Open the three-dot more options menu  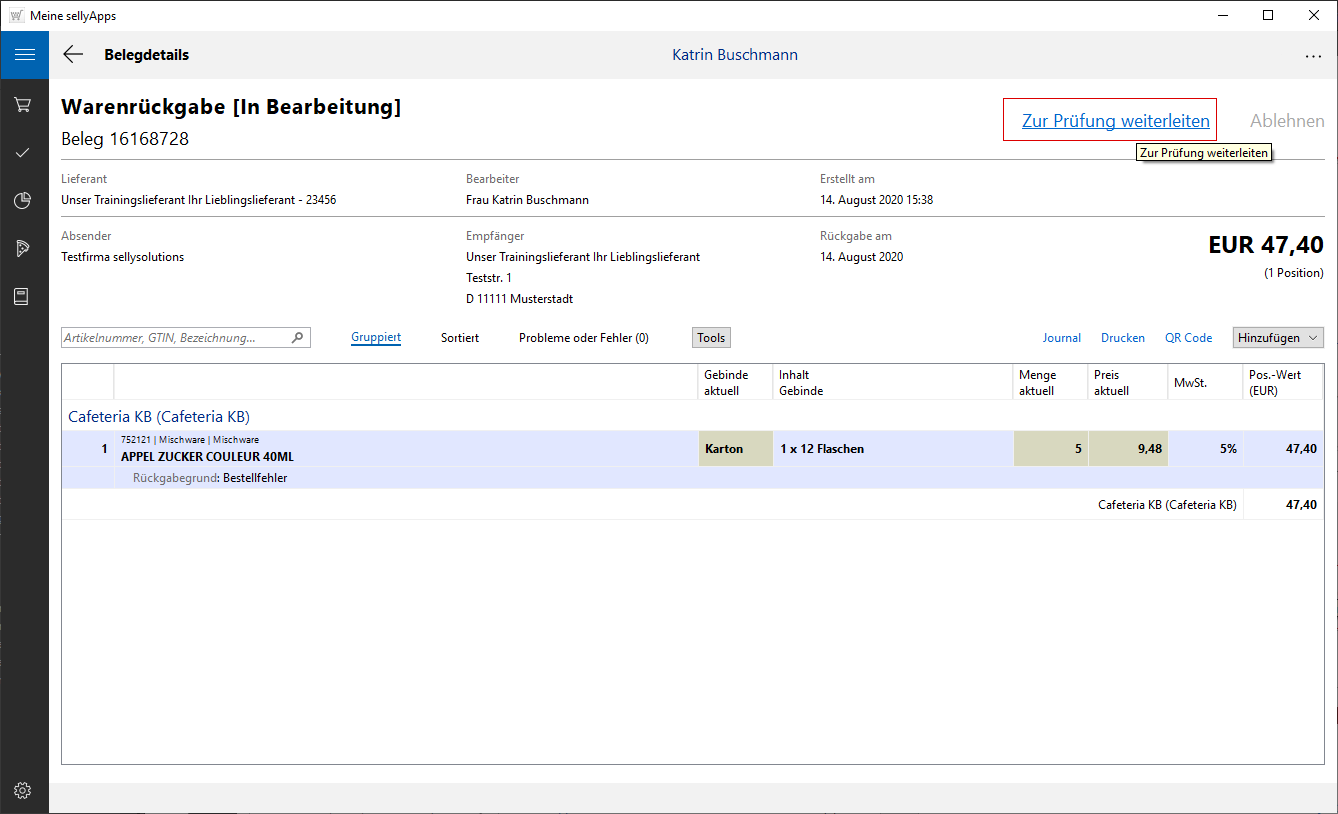point(1313,57)
